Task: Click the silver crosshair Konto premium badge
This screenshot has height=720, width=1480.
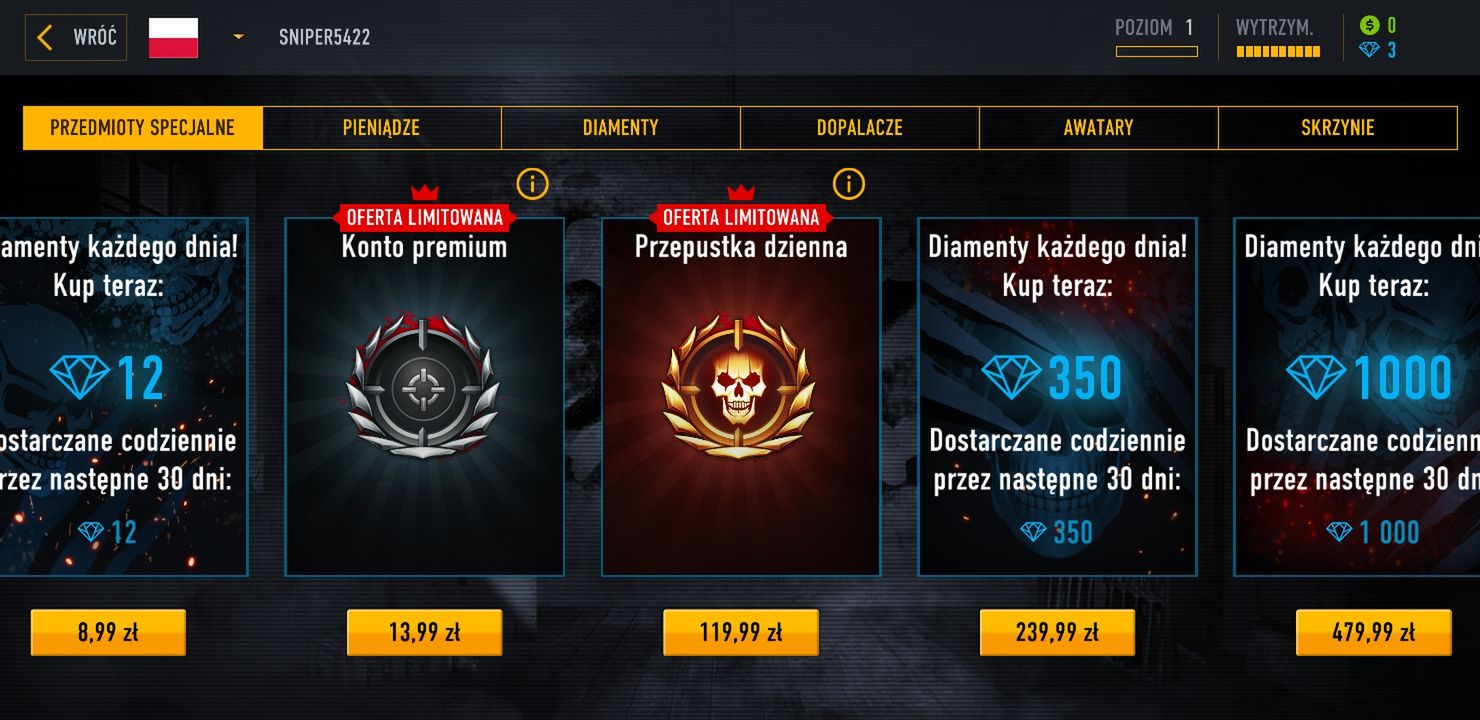Action: (424, 387)
